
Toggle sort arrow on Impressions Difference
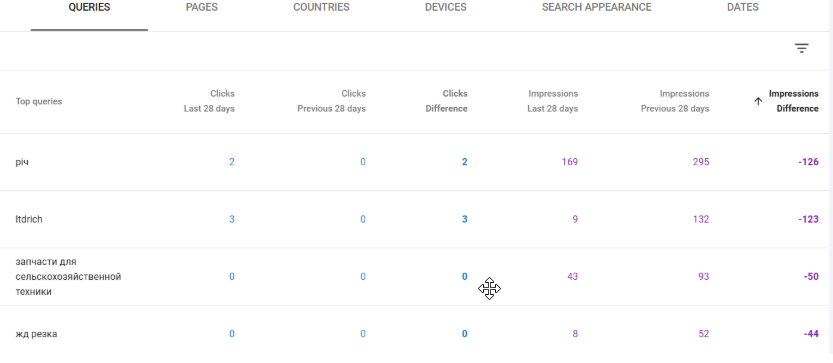(758, 101)
